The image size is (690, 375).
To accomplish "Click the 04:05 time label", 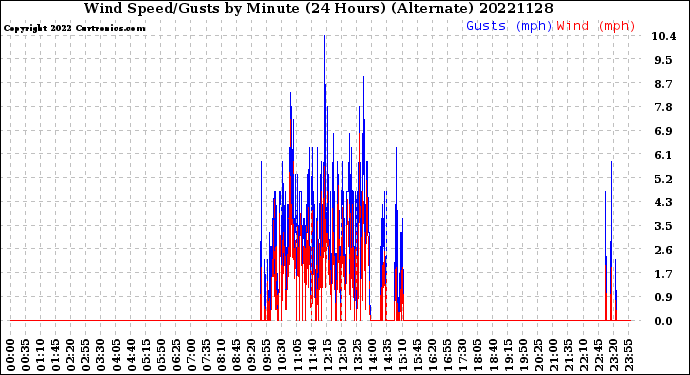I will click(x=116, y=354).
